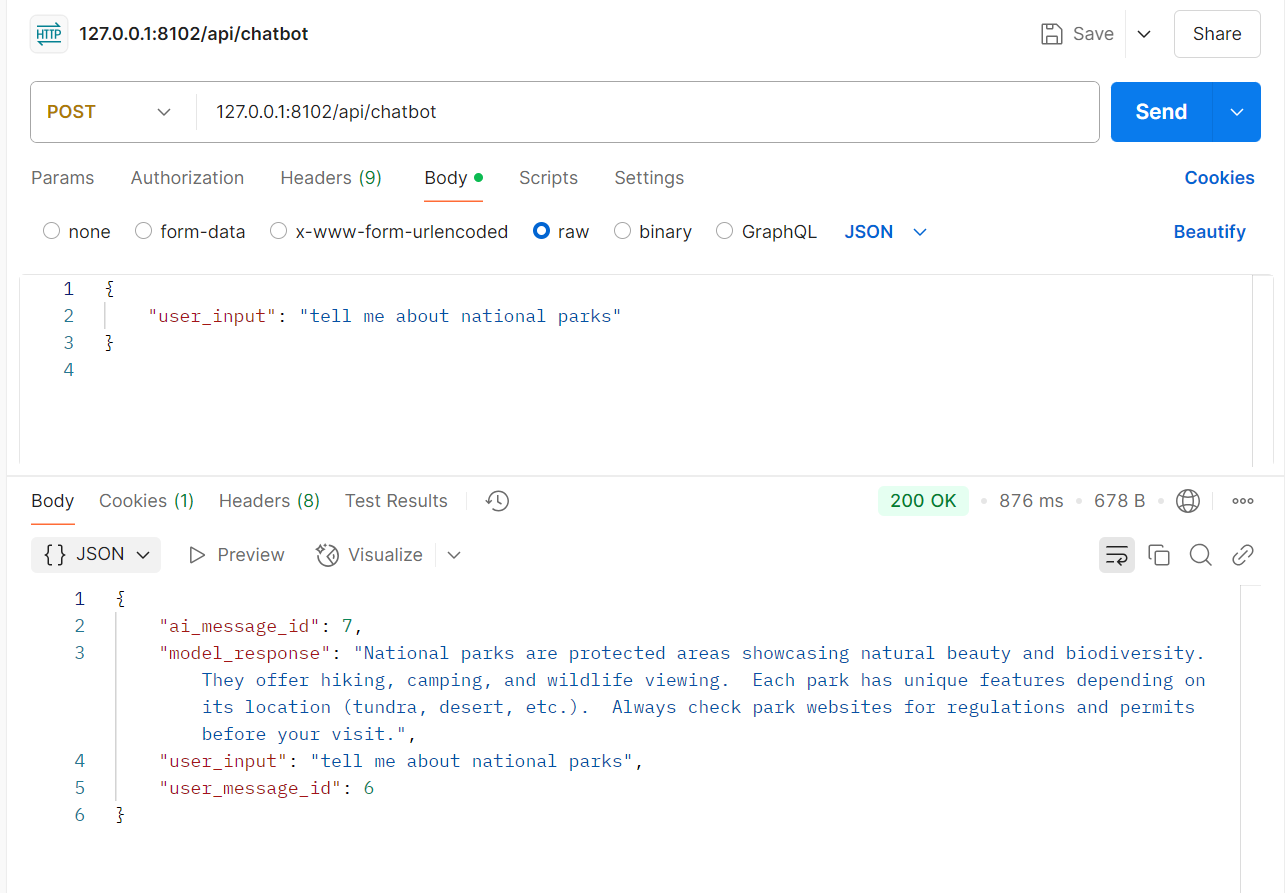Click the HTTP request icon by title

point(49,34)
